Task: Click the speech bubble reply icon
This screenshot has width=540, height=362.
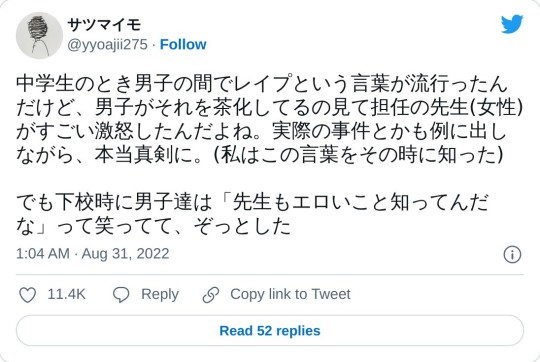Action: click(x=121, y=295)
